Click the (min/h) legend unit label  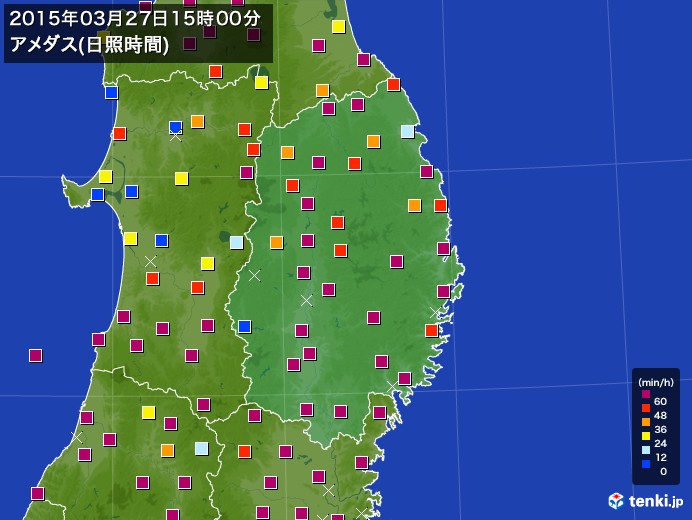tap(656, 382)
